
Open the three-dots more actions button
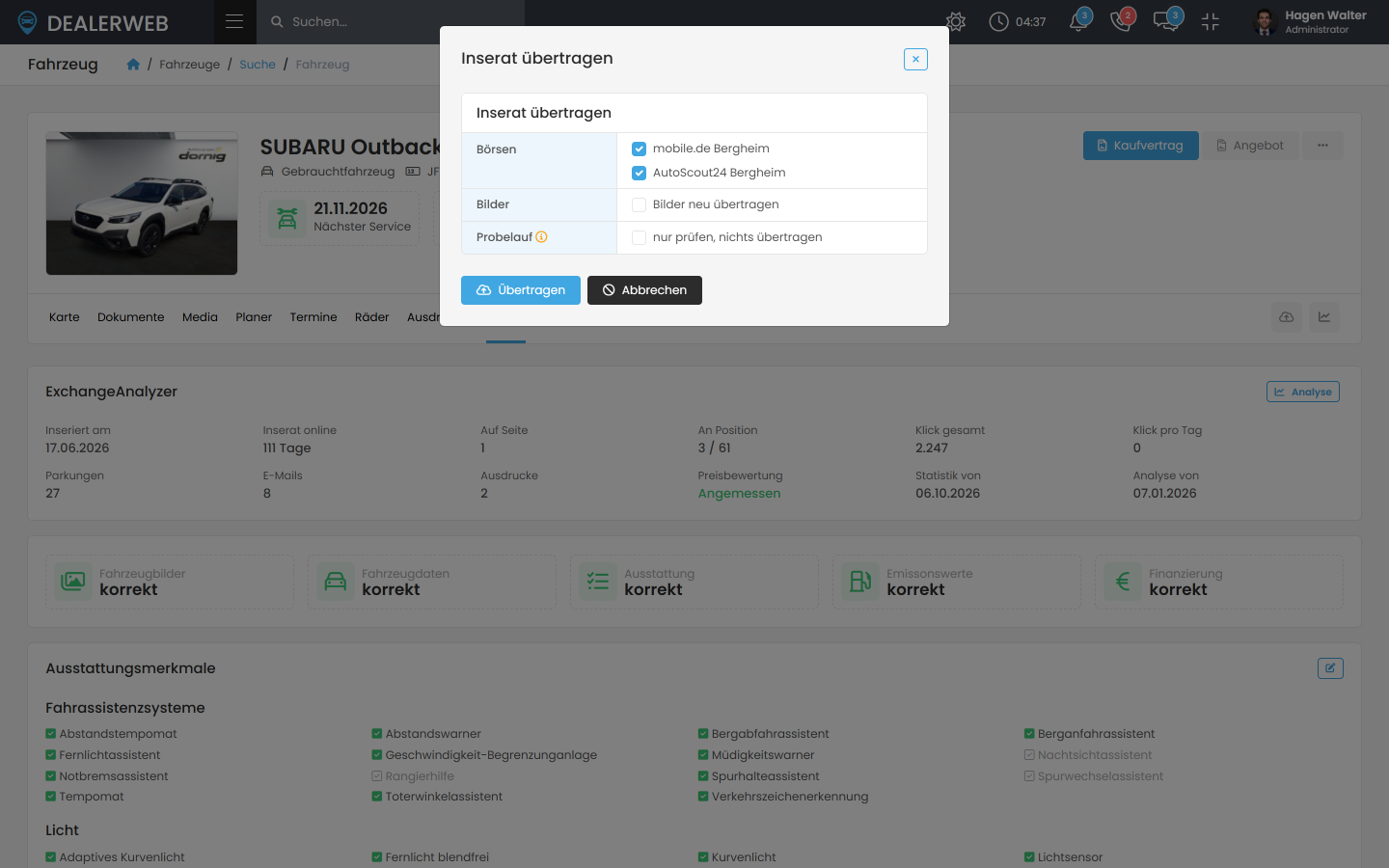[x=1322, y=146]
